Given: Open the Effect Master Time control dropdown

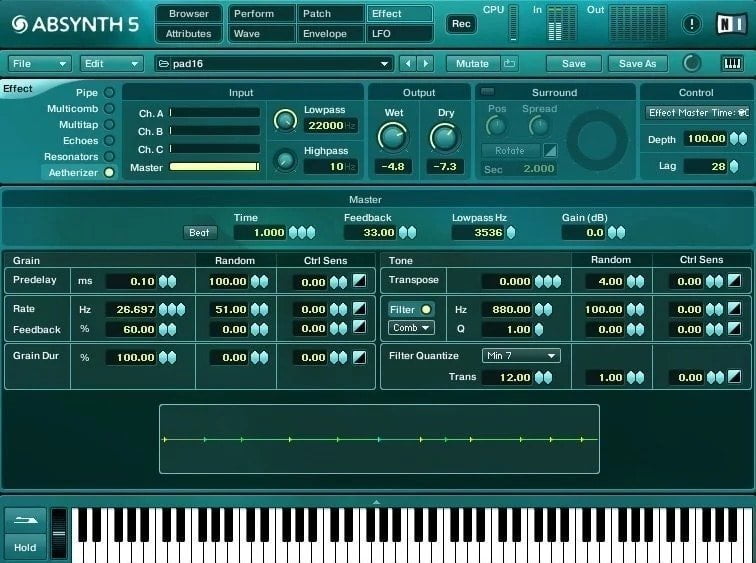Looking at the screenshot, I should pyautogui.click(x=697, y=112).
